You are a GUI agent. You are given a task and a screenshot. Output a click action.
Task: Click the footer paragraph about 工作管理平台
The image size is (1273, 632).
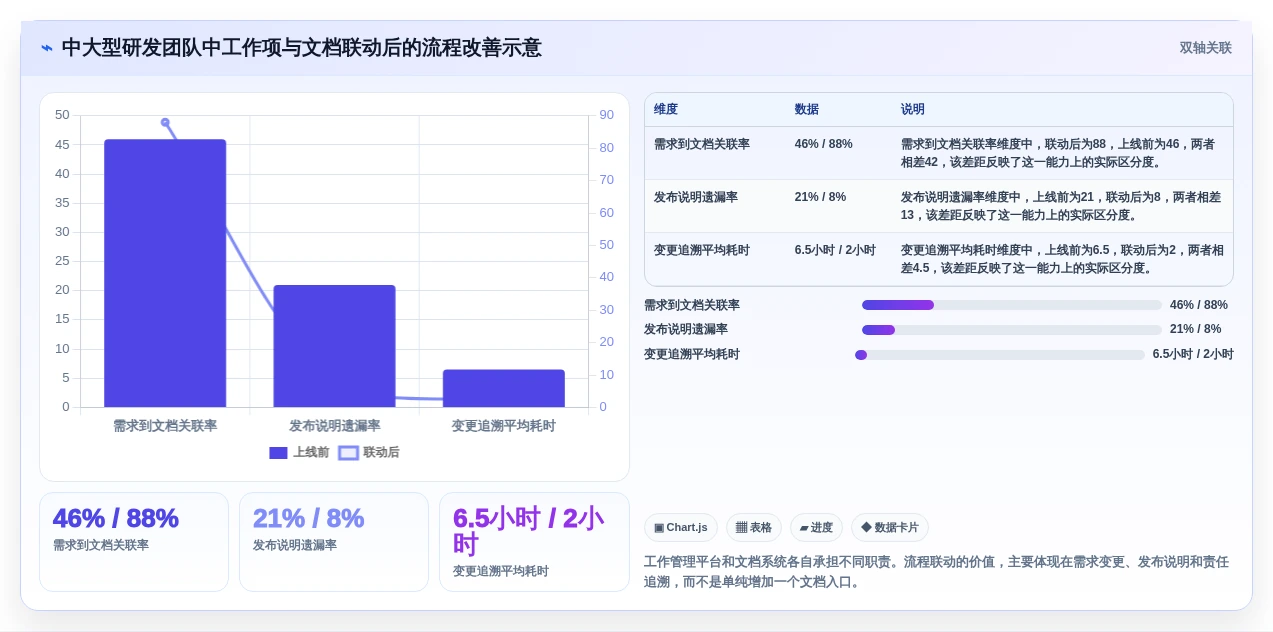point(936,572)
